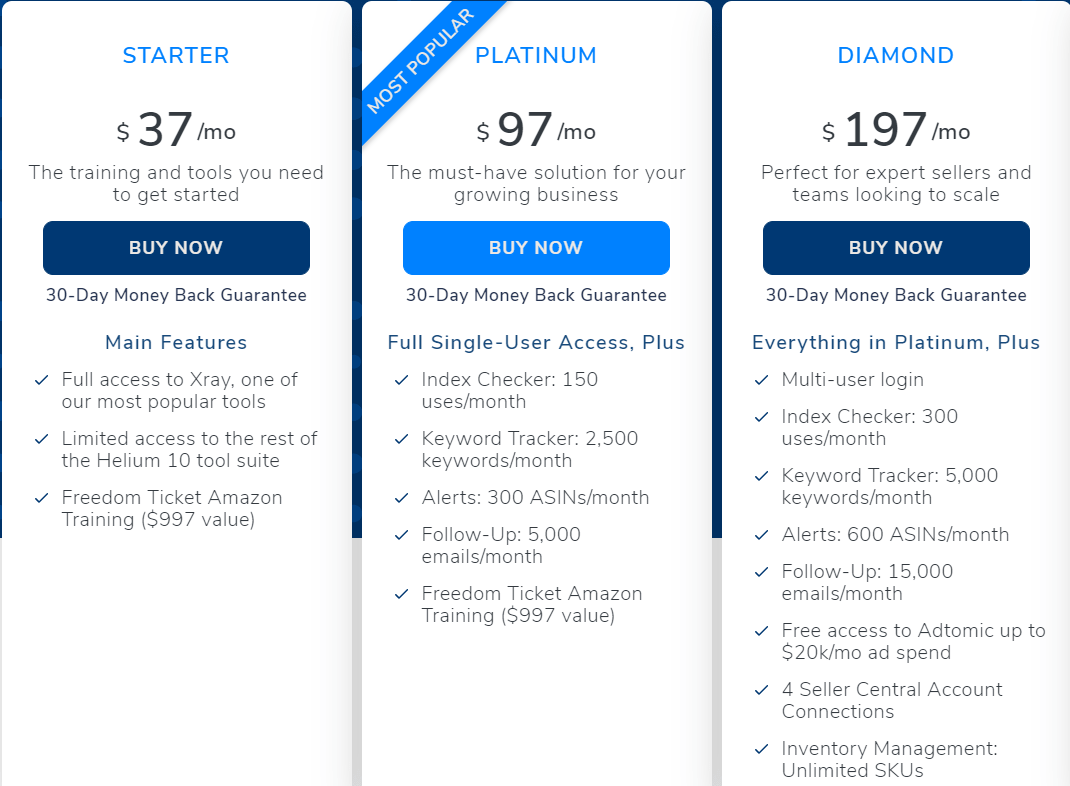Click checkmark next to 4 Seller Central Account

tap(762, 690)
